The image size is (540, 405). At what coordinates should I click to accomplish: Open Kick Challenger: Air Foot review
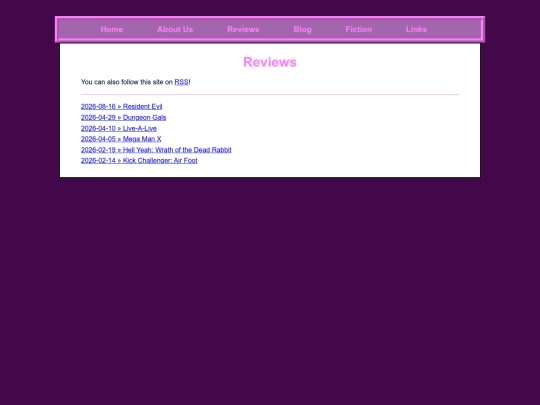tap(139, 160)
